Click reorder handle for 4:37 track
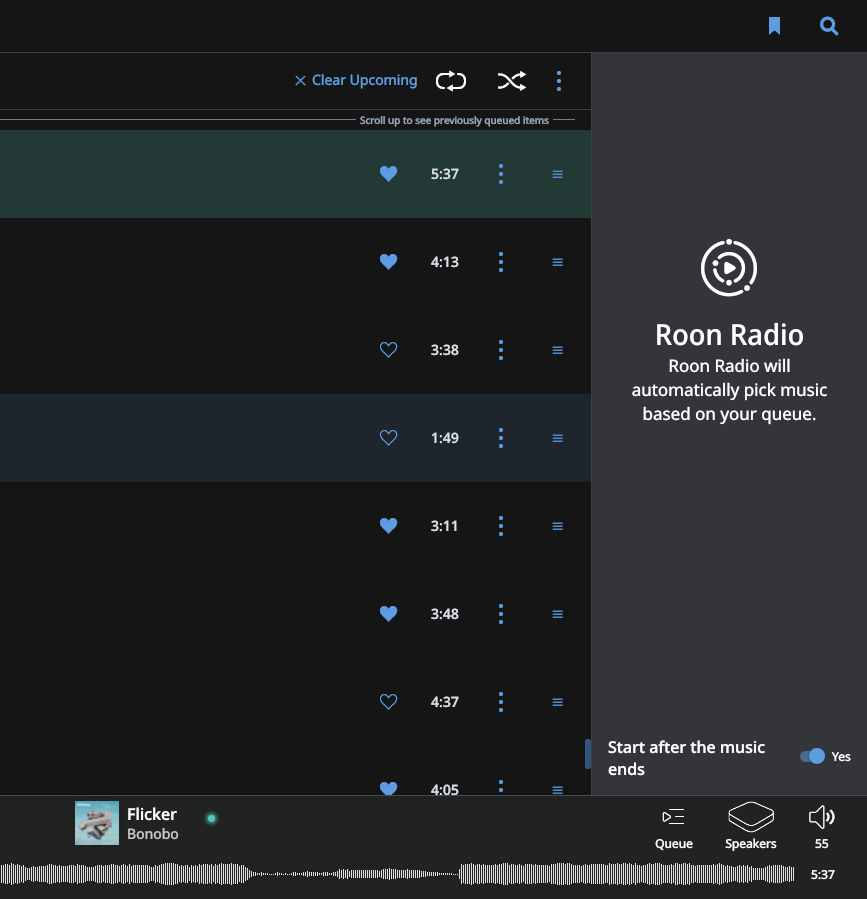867x899 pixels. (557, 702)
